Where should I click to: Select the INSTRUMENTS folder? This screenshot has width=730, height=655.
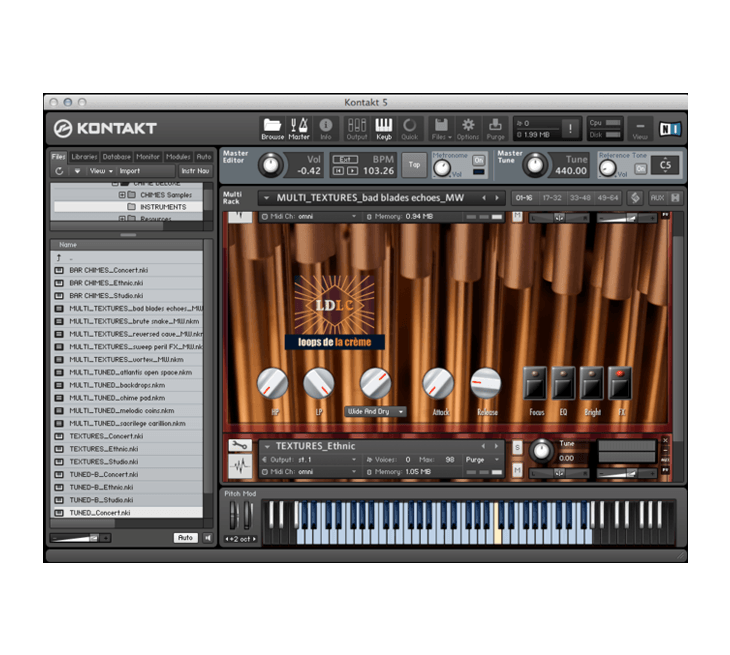(128, 207)
